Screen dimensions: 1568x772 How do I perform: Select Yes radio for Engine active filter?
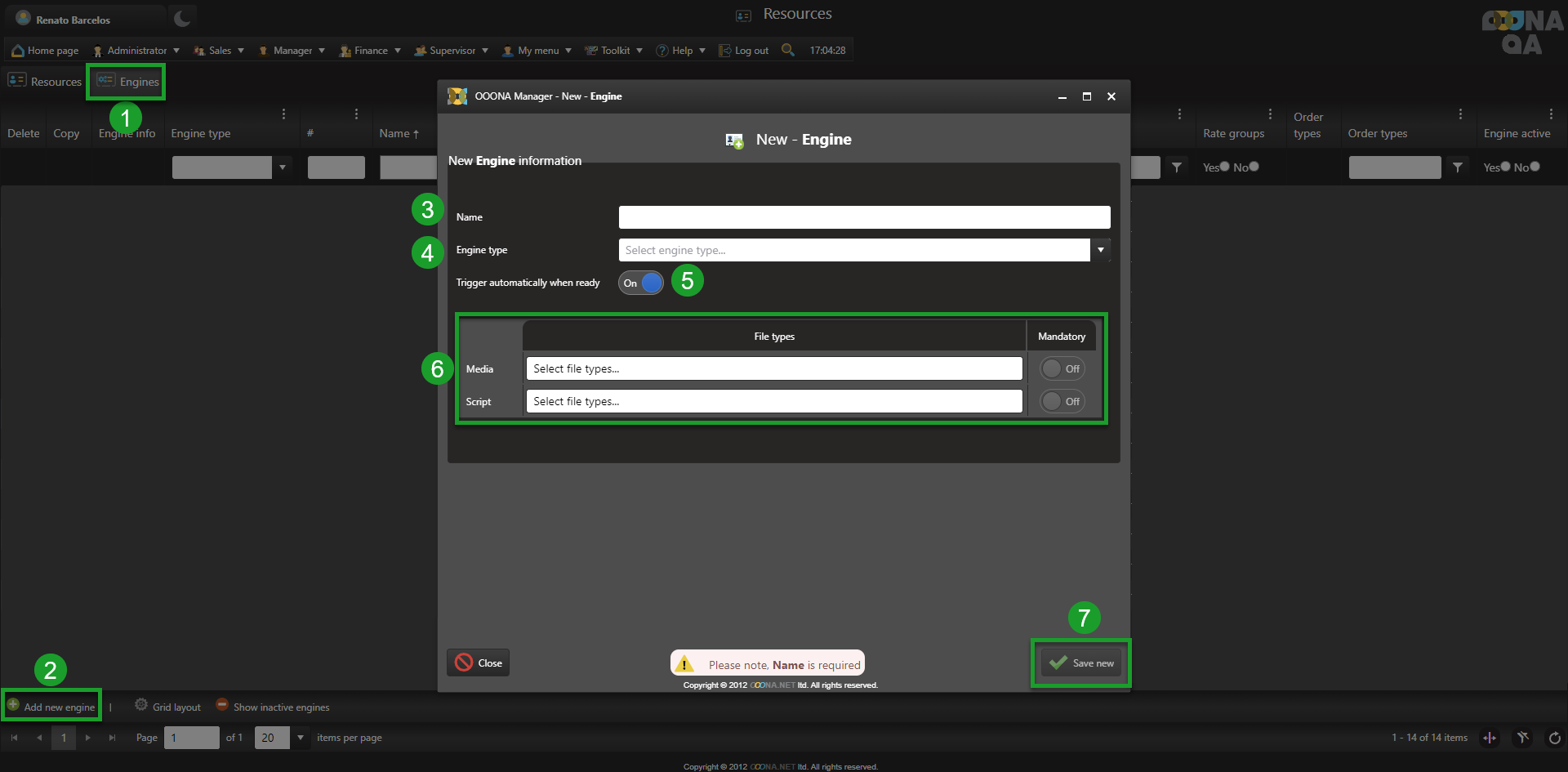click(x=1505, y=167)
